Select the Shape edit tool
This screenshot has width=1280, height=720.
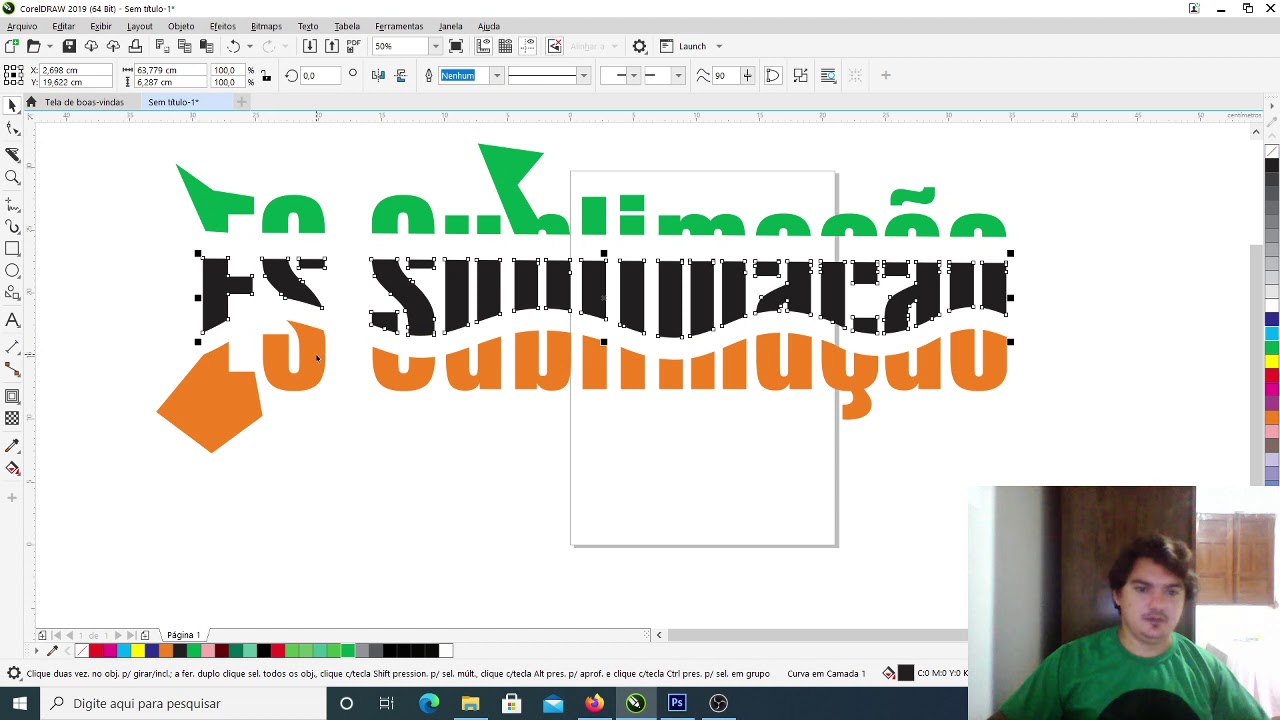pos(12,129)
